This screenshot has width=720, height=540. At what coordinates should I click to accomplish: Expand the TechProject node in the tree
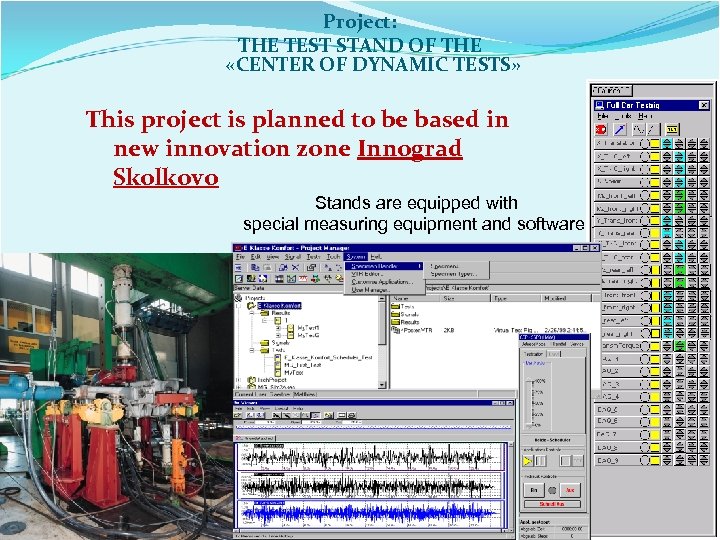coord(238,380)
